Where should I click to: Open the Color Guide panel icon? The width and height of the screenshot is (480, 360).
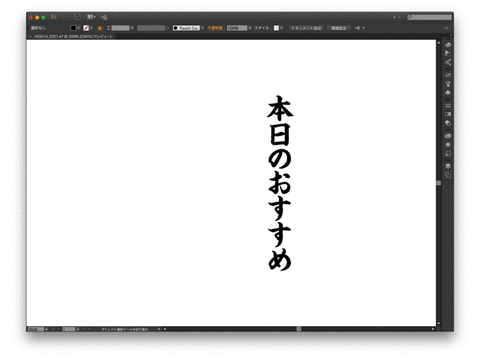tap(448, 53)
